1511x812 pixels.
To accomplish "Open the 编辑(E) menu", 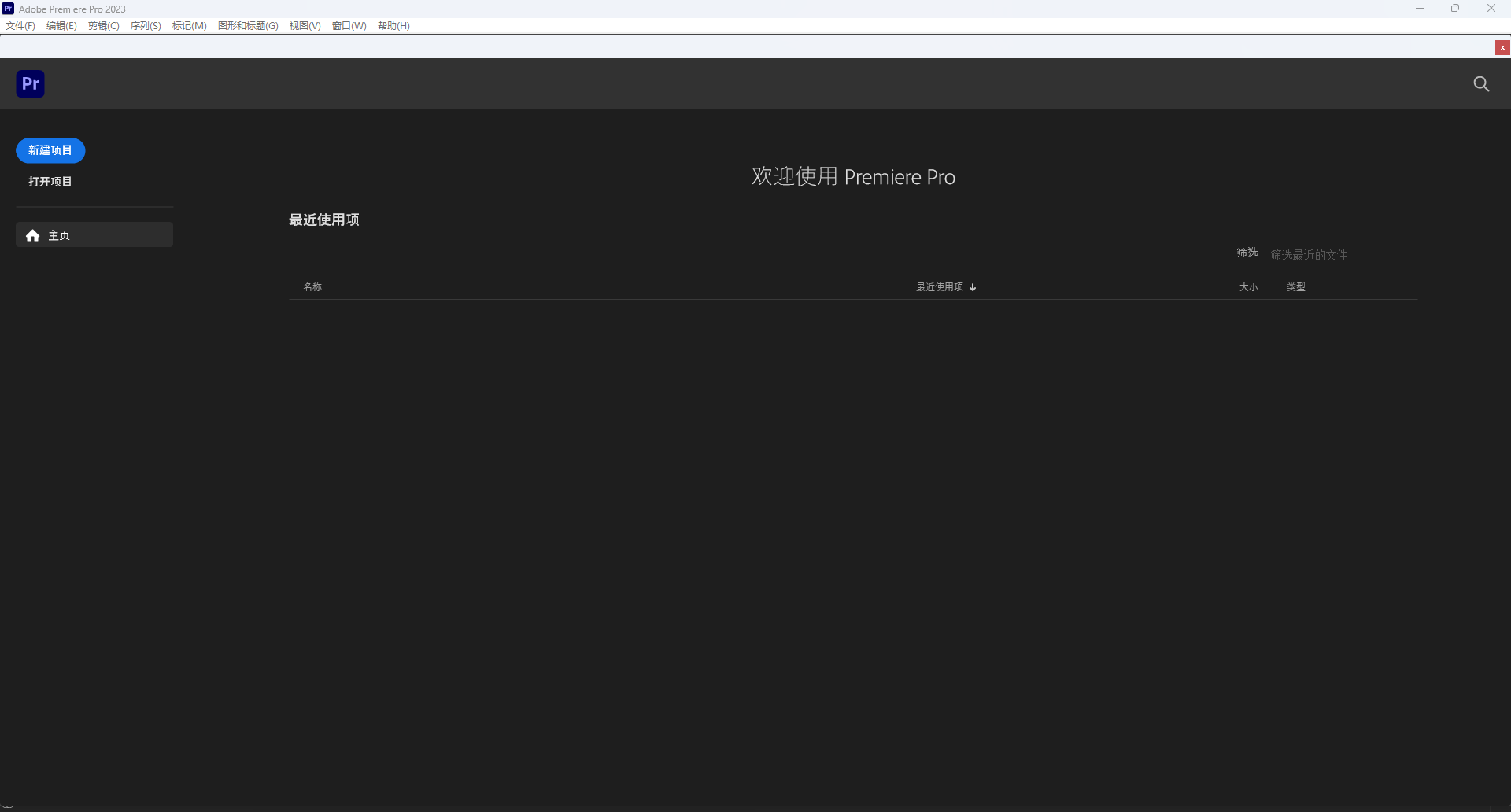I will click(x=61, y=26).
